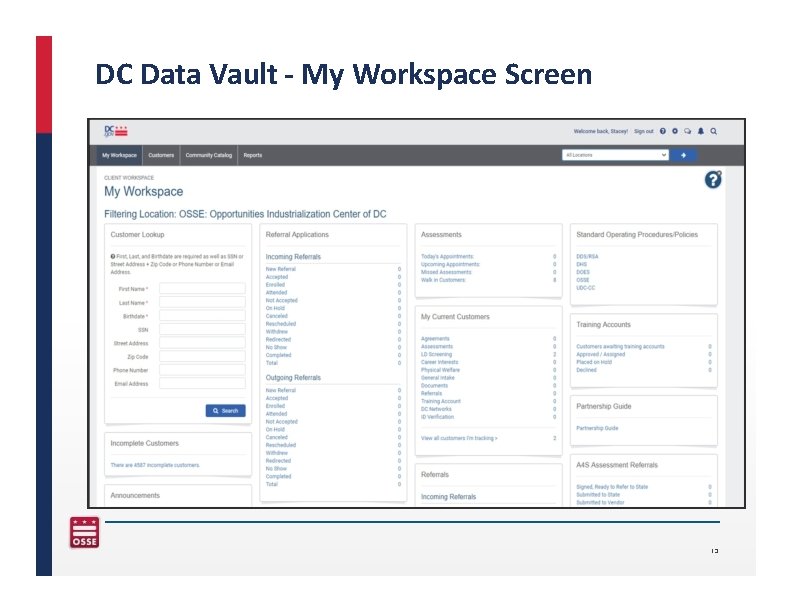
Task: Open Rescheduled under Outgoing Referrals
Action: [281, 445]
